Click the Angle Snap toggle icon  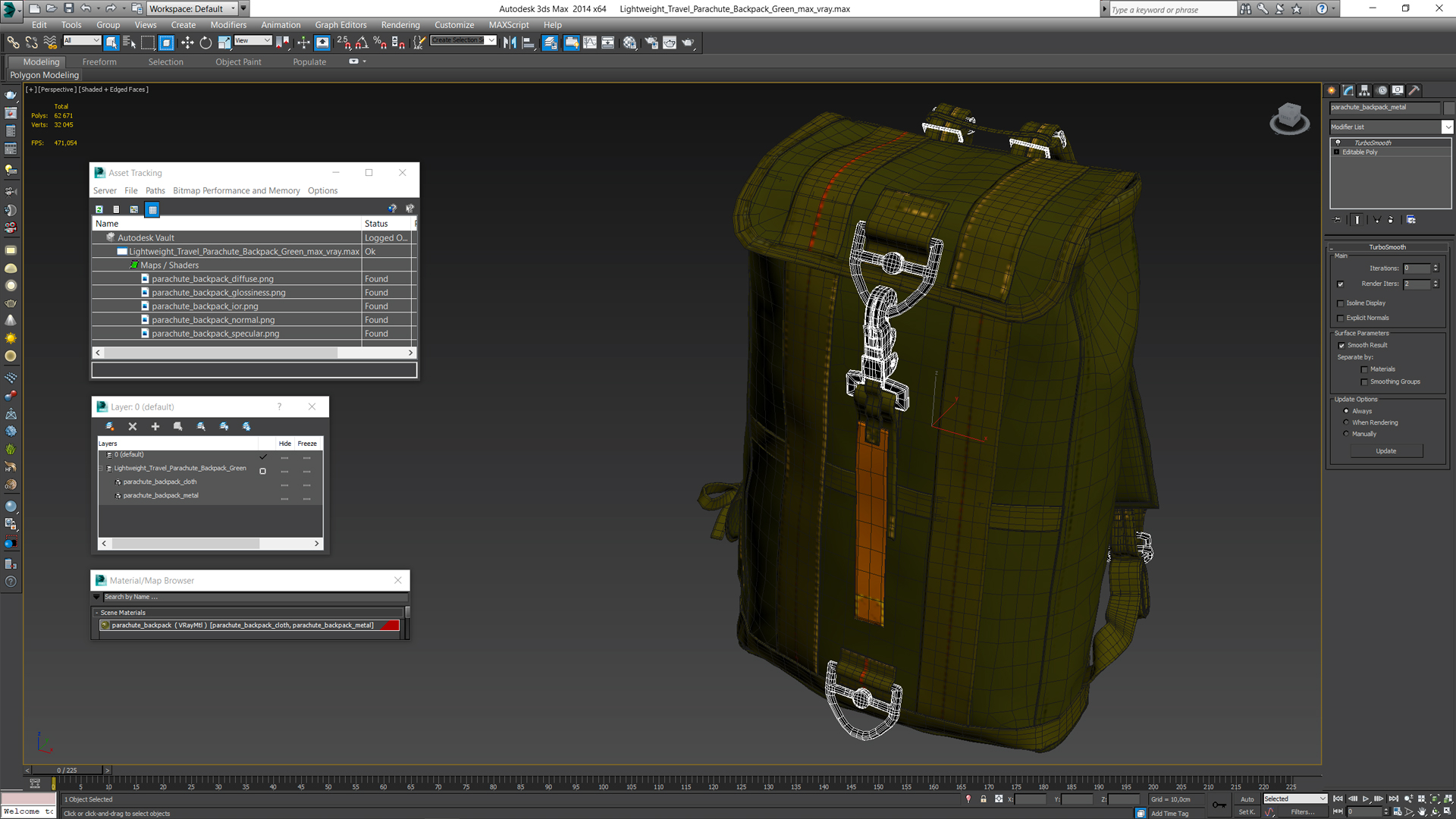[362, 43]
